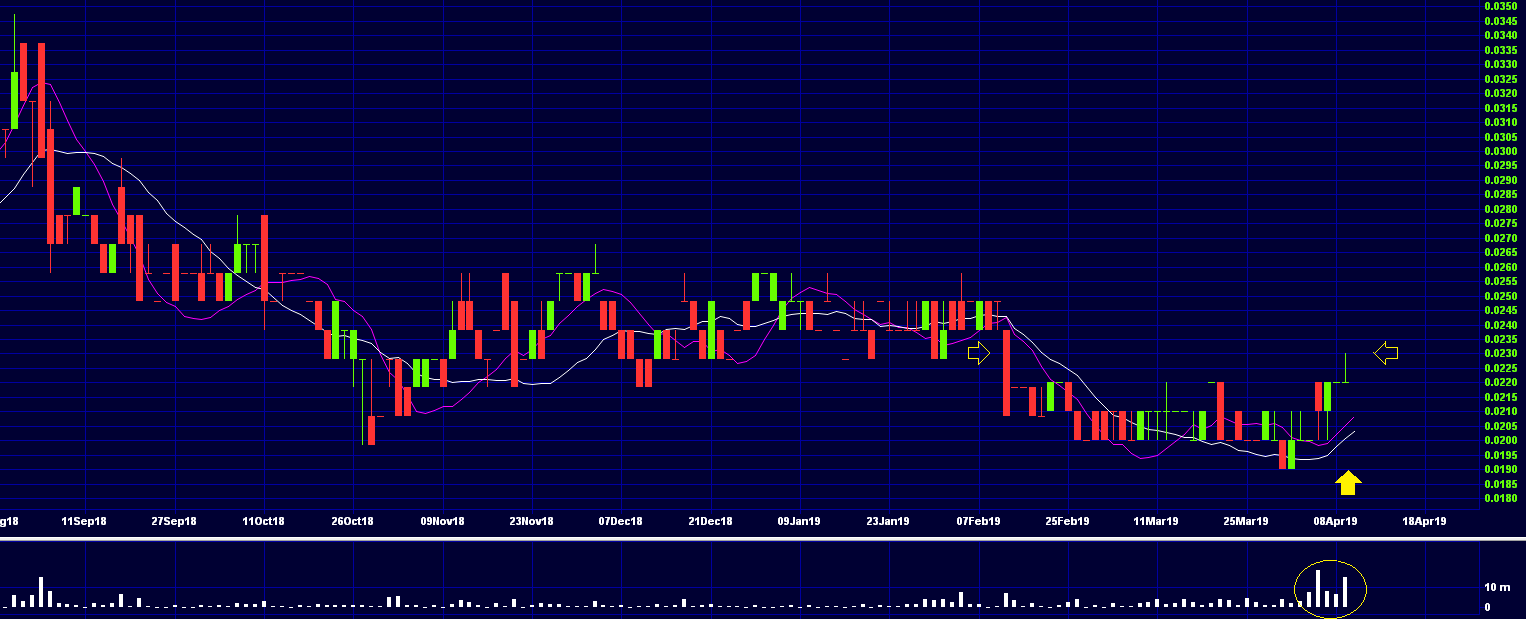Select the 23Jan19 date axis label
This screenshot has height=619, width=1526.
coord(888,521)
